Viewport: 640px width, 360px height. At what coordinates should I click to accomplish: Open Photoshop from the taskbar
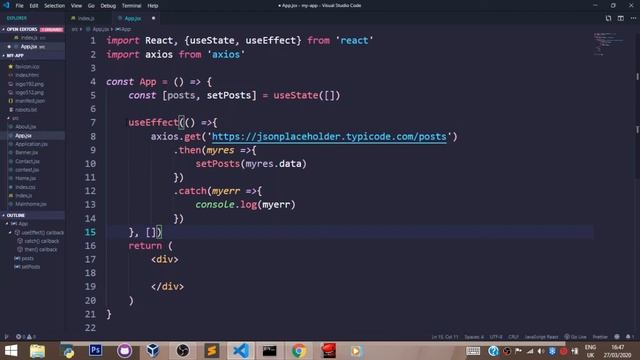pyautogui.click(x=96, y=350)
